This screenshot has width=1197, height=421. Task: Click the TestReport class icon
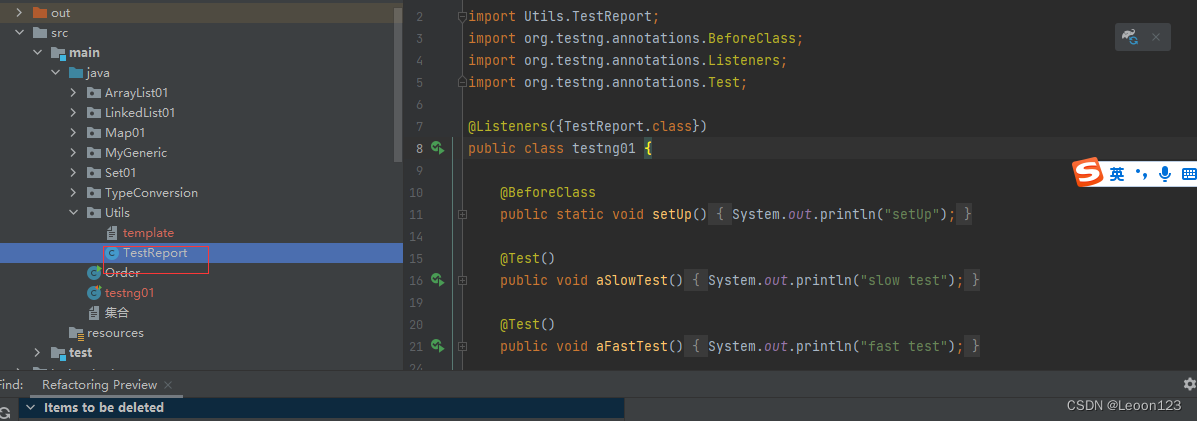pyautogui.click(x=112, y=253)
